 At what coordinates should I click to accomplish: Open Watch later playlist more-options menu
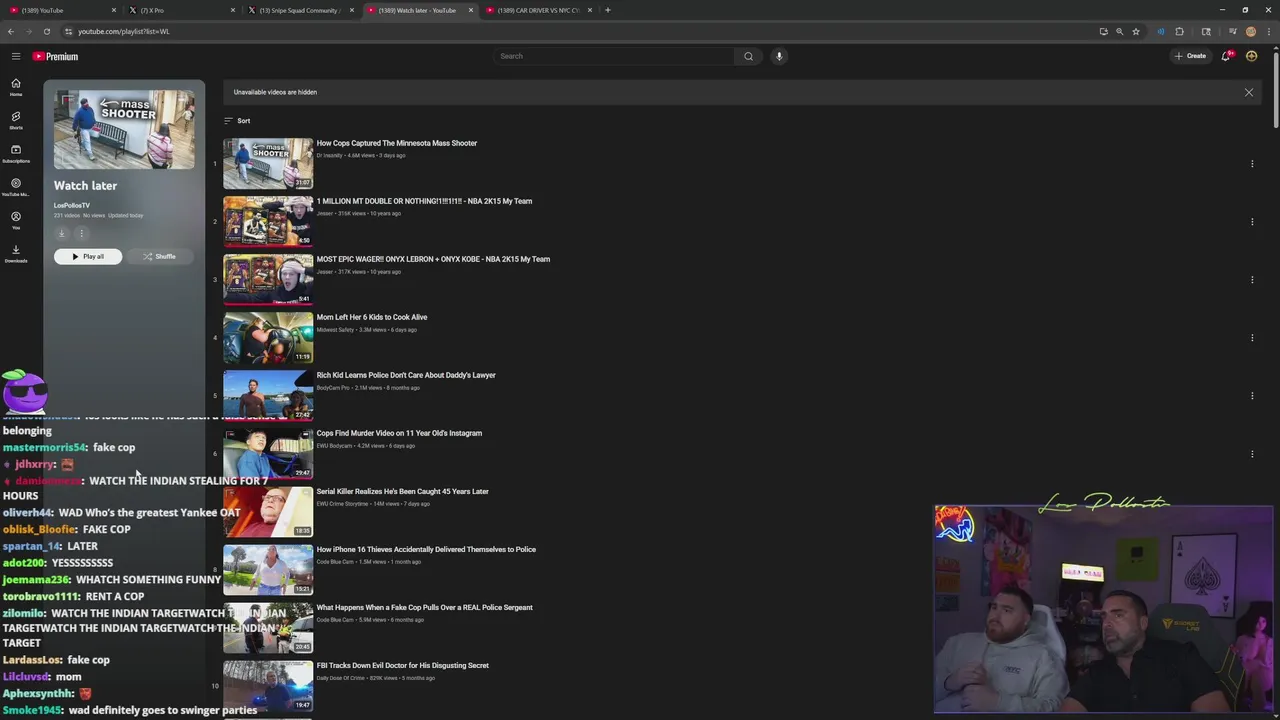click(82, 233)
